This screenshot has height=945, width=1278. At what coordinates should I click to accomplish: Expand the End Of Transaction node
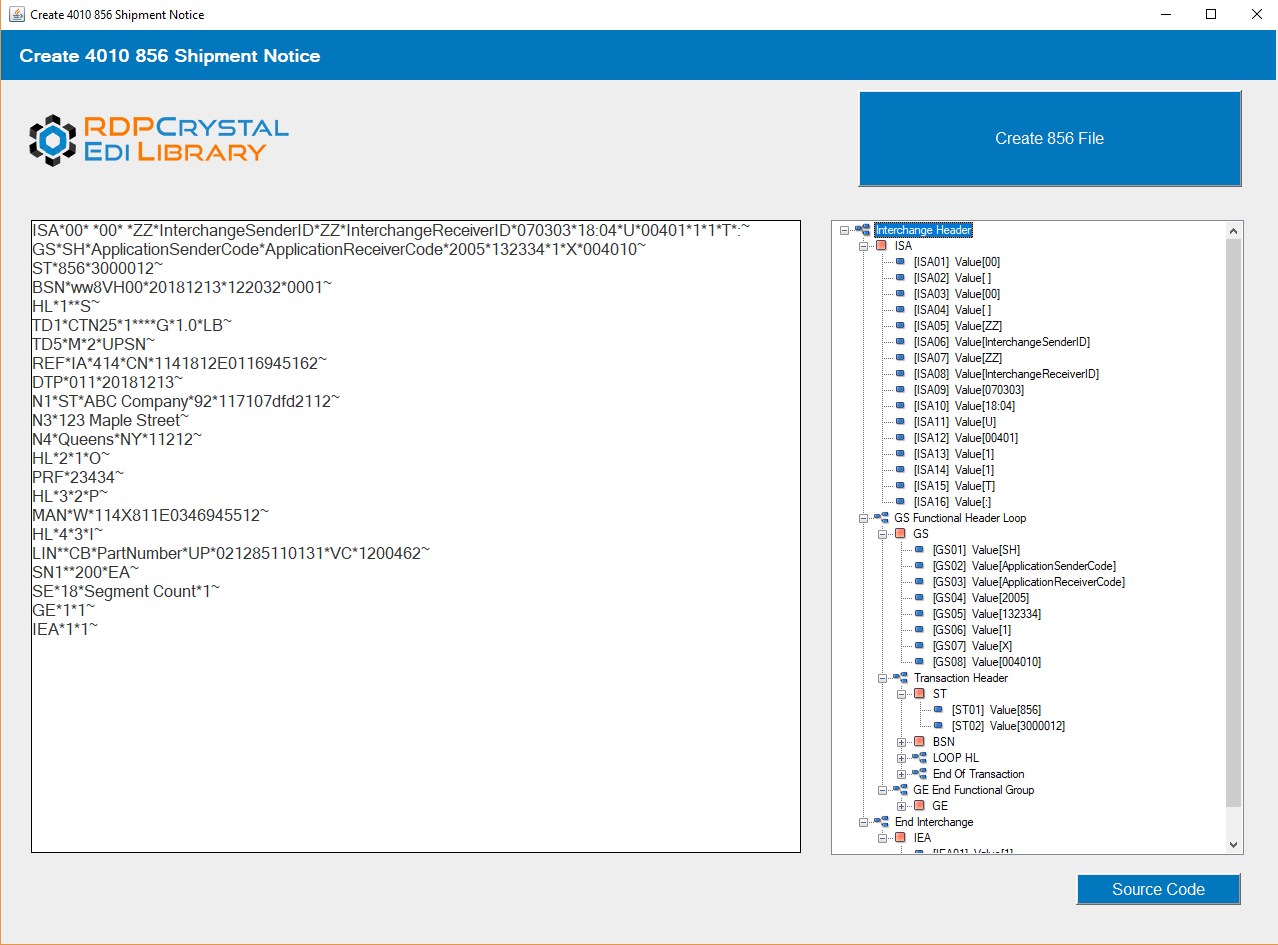pos(902,774)
